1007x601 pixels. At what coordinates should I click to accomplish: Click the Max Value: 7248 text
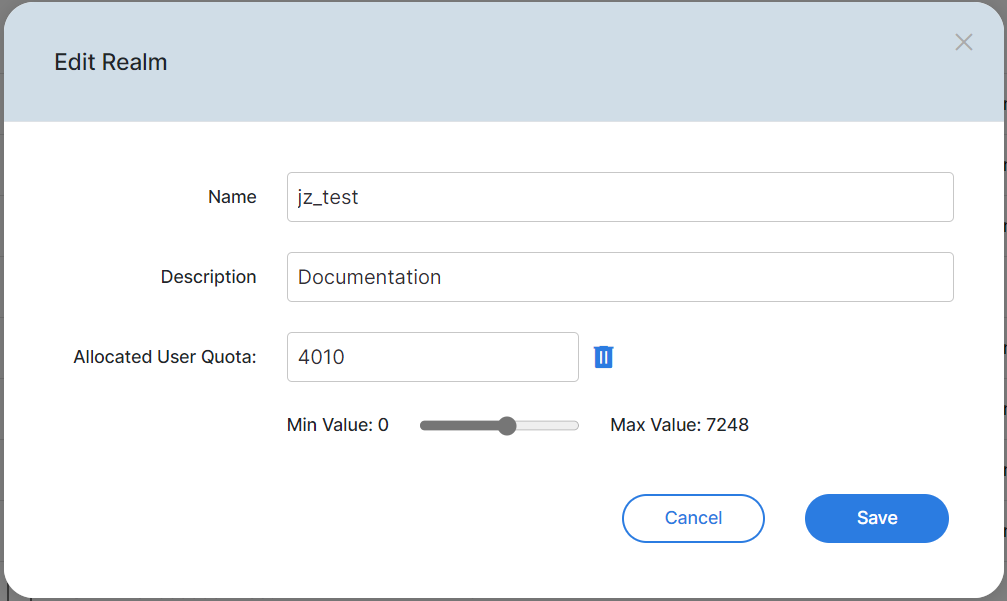tap(679, 425)
